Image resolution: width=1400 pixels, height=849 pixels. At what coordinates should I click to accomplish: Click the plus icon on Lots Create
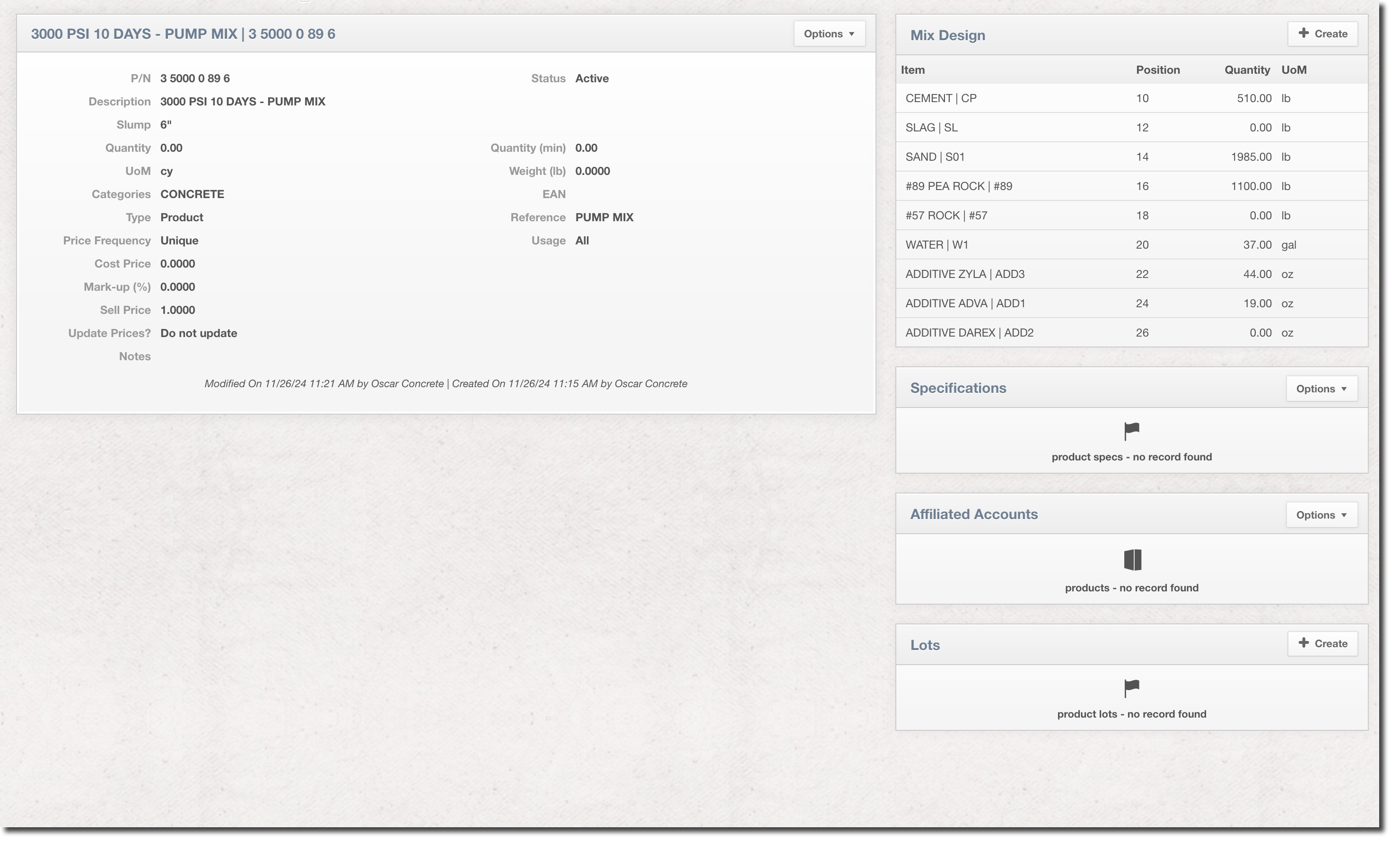tap(1304, 643)
